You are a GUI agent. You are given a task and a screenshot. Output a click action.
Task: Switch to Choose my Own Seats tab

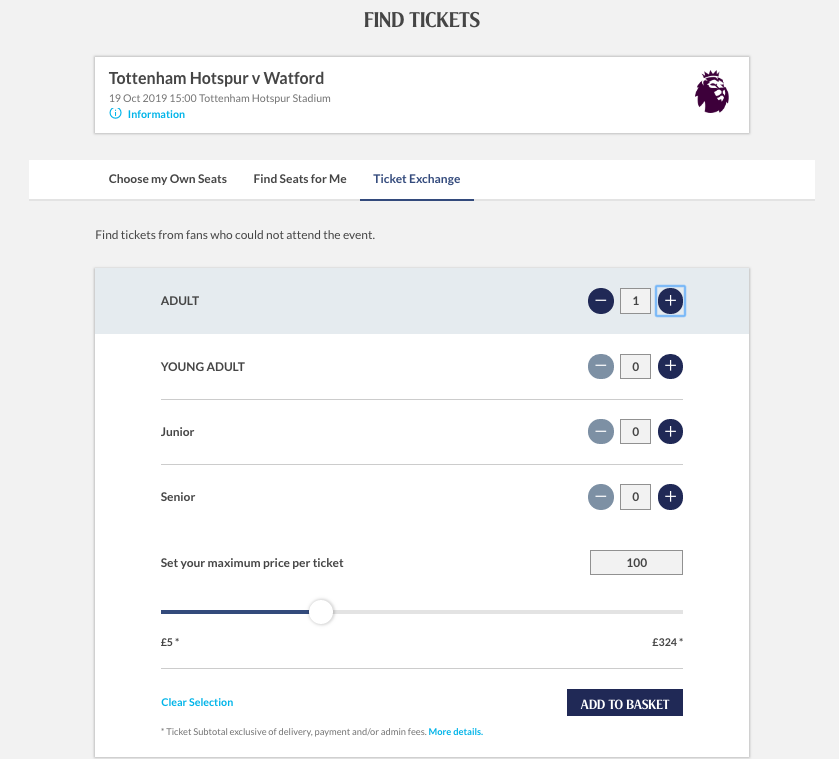[168, 179]
